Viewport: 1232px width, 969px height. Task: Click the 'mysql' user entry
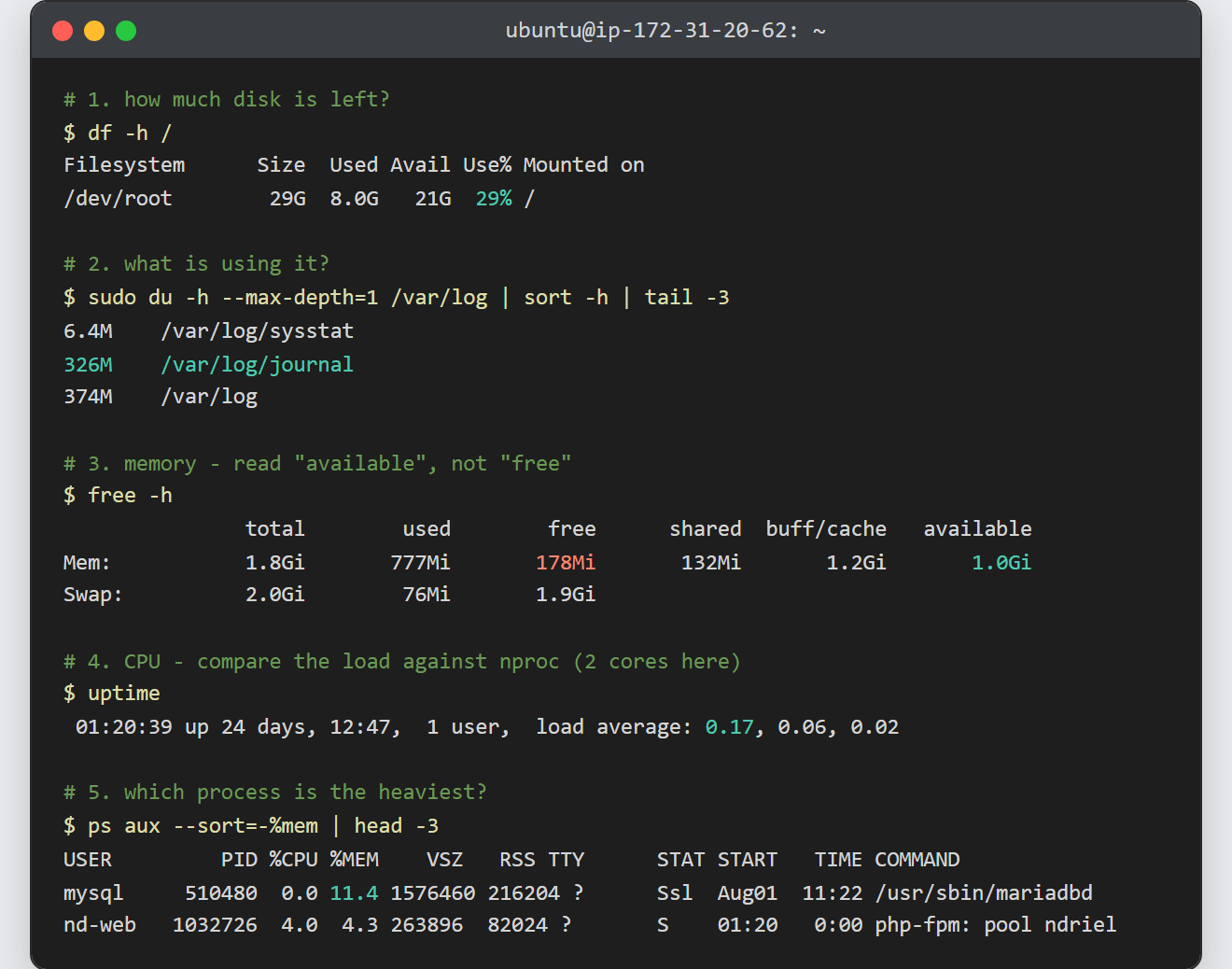click(93, 893)
